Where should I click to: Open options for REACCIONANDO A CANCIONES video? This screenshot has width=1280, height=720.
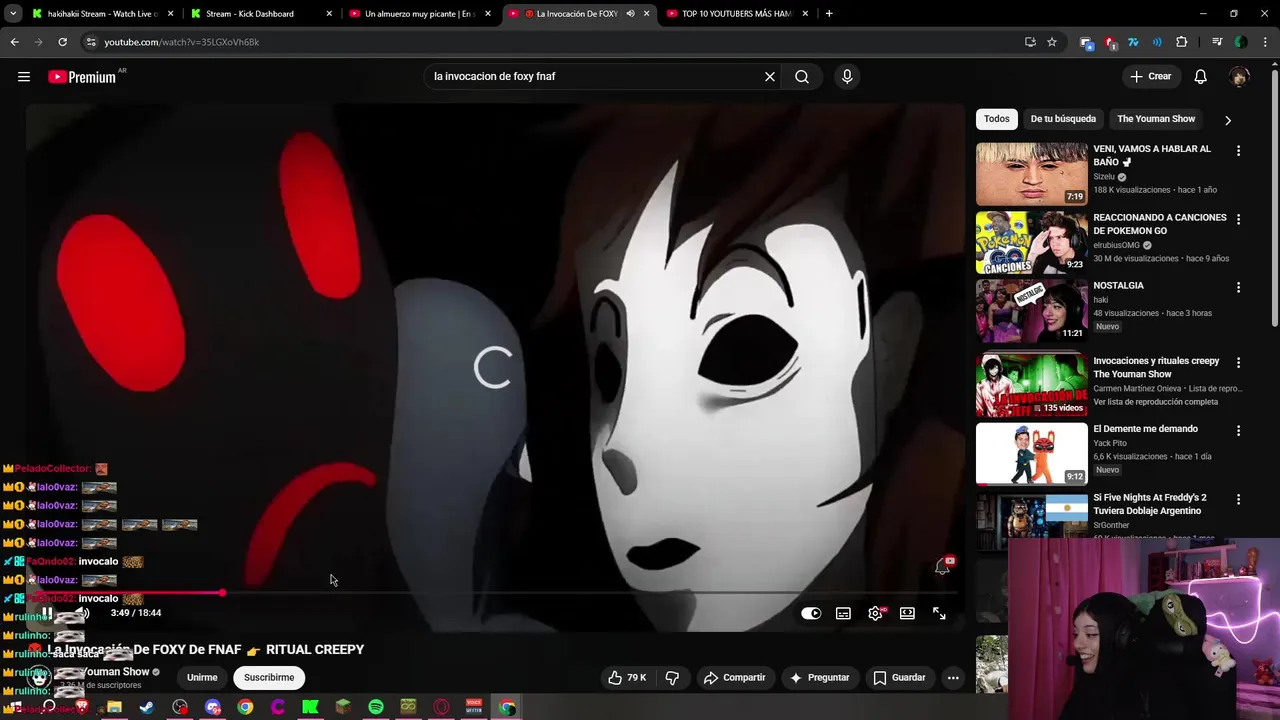1239,219
